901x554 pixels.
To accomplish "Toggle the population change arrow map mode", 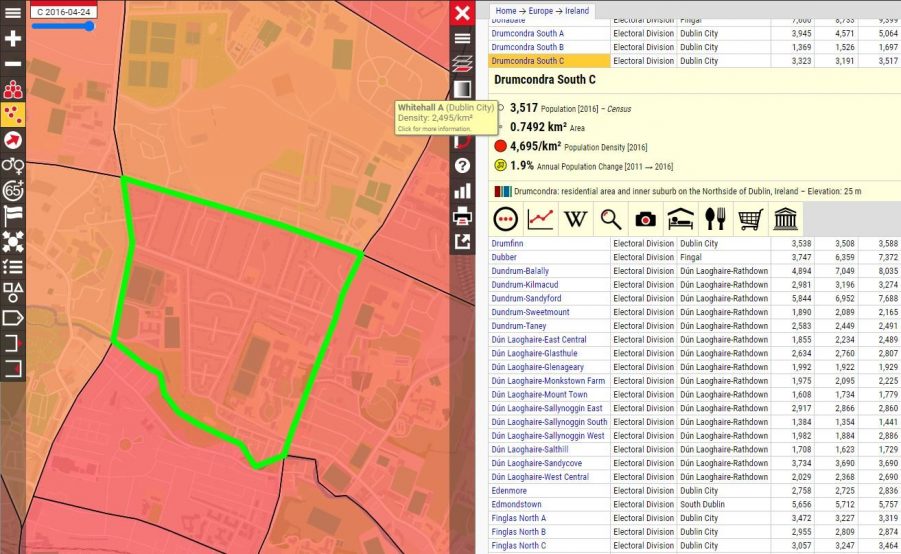I will pyautogui.click(x=13, y=140).
